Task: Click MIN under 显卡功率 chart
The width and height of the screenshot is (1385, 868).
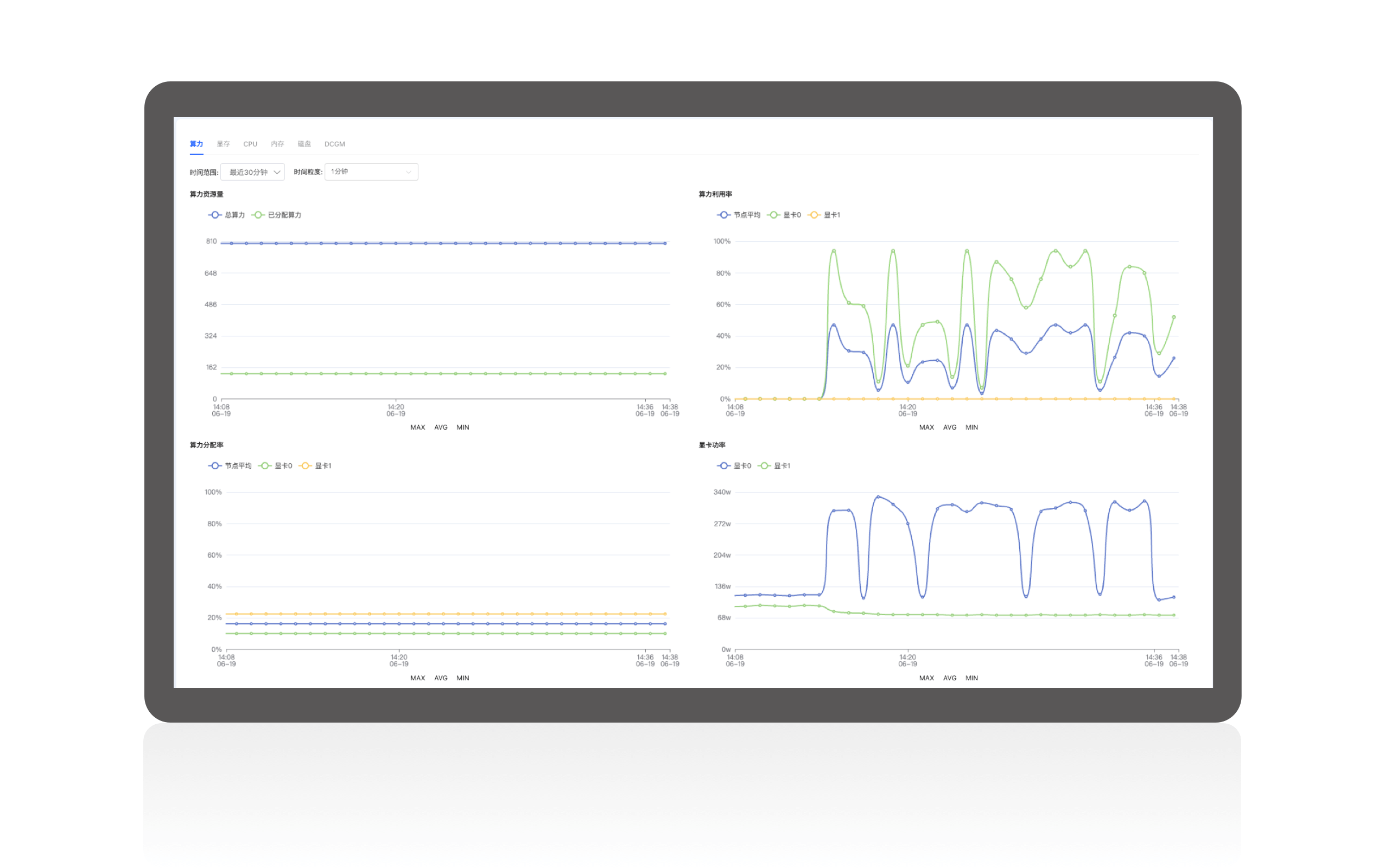Action: click(971, 678)
